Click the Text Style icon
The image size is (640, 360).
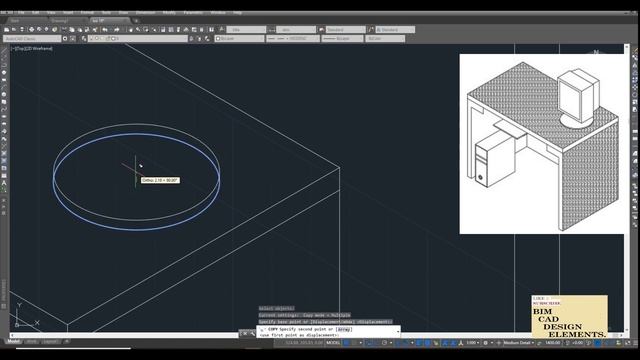222,29
